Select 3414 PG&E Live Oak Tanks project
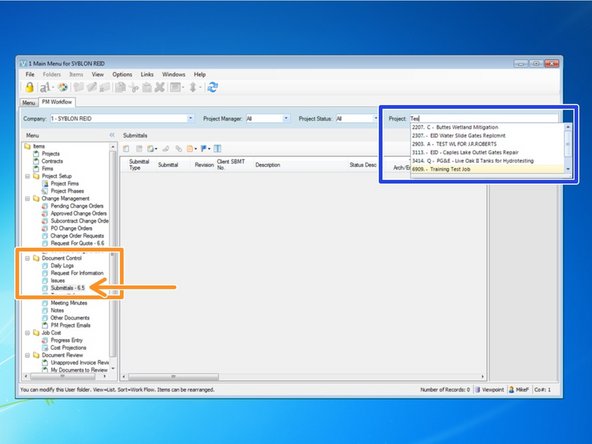This screenshot has height=444, width=592. [487, 160]
